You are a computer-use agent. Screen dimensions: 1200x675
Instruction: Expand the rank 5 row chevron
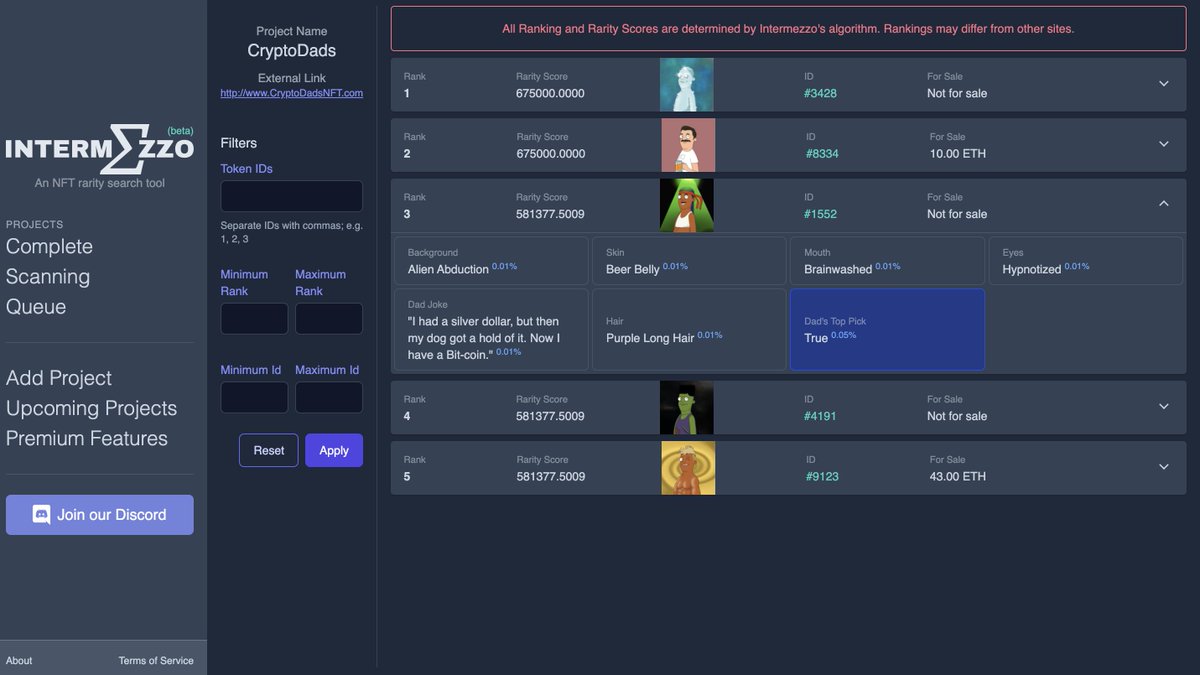pyautogui.click(x=1164, y=467)
